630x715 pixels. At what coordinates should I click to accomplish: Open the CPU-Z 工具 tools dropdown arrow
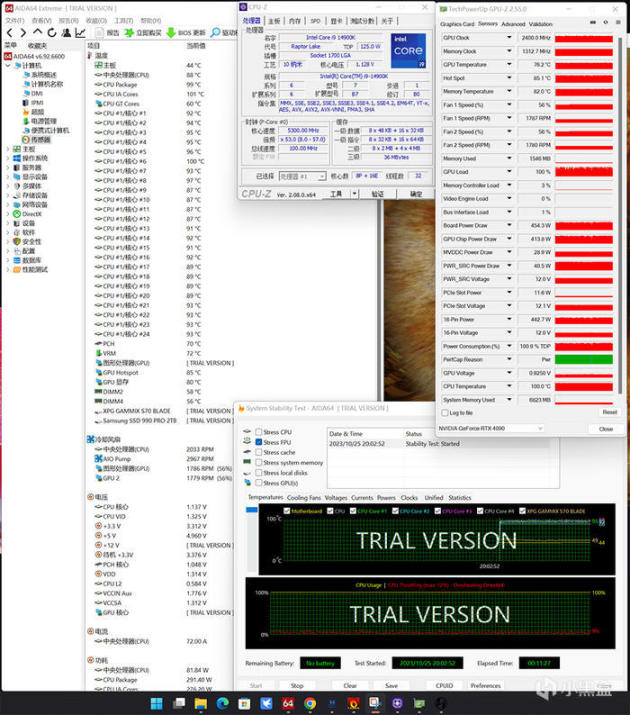pyautogui.click(x=355, y=194)
